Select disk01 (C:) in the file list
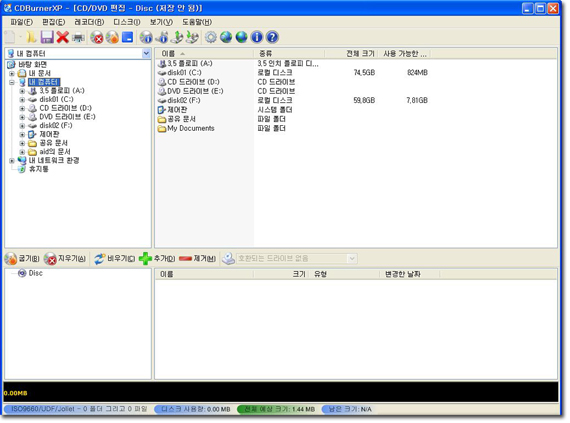The width and height of the screenshot is (570, 423). tap(184, 73)
